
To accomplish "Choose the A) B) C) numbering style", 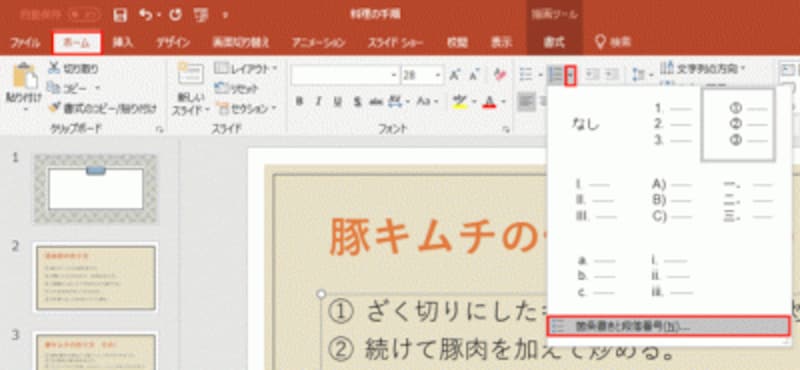I will (x=672, y=201).
